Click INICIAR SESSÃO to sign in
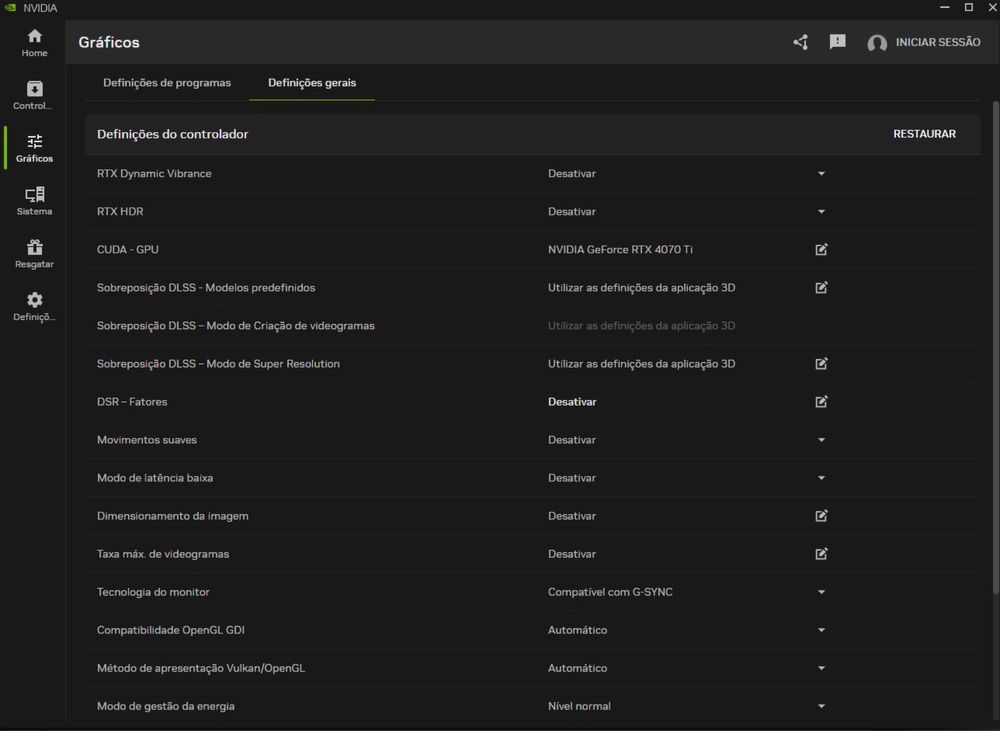The height and width of the screenshot is (731, 1000). point(938,42)
